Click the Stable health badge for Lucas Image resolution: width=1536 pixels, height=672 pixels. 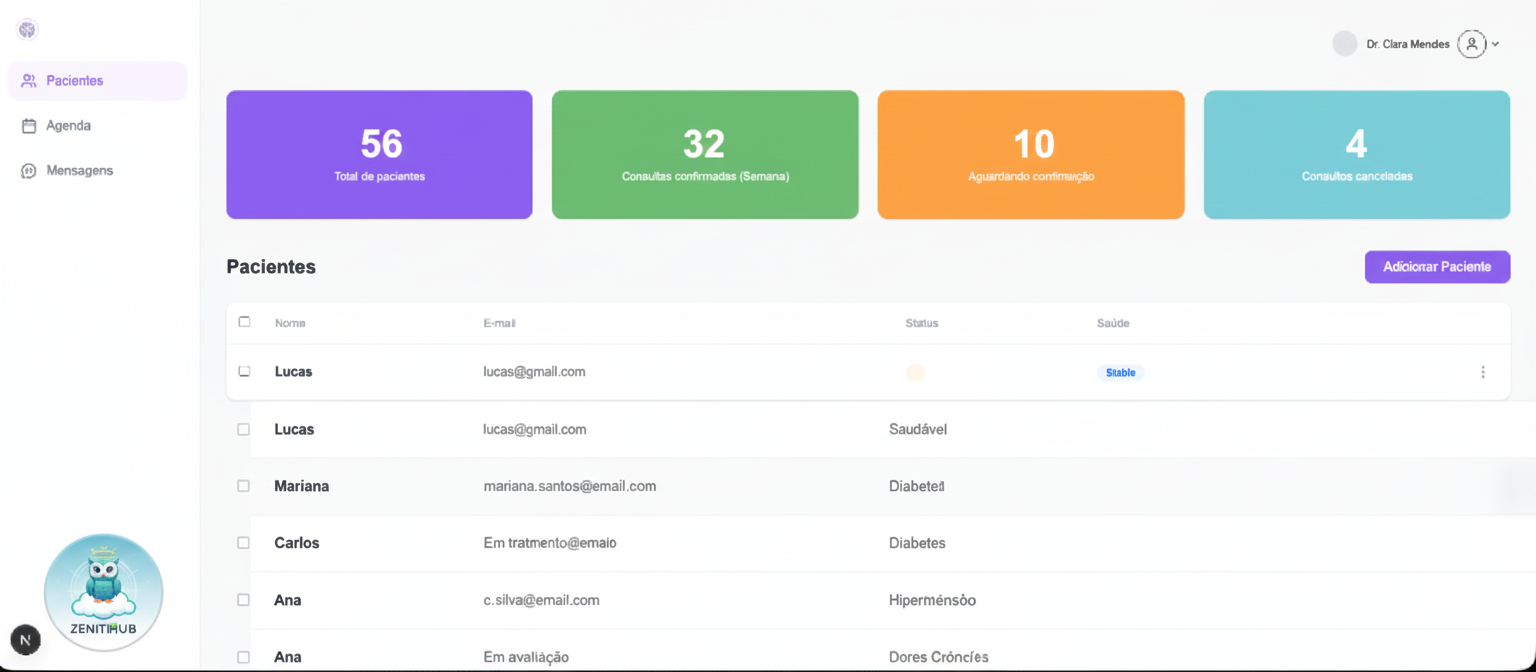click(x=1120, y=371)
